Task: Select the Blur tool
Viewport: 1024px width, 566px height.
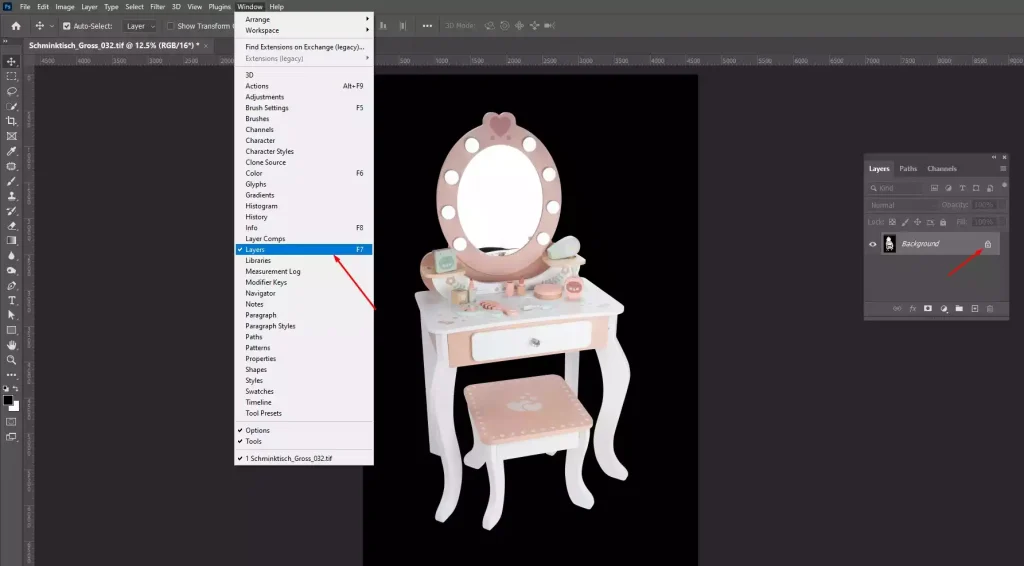Action: [x=11, y=256]
